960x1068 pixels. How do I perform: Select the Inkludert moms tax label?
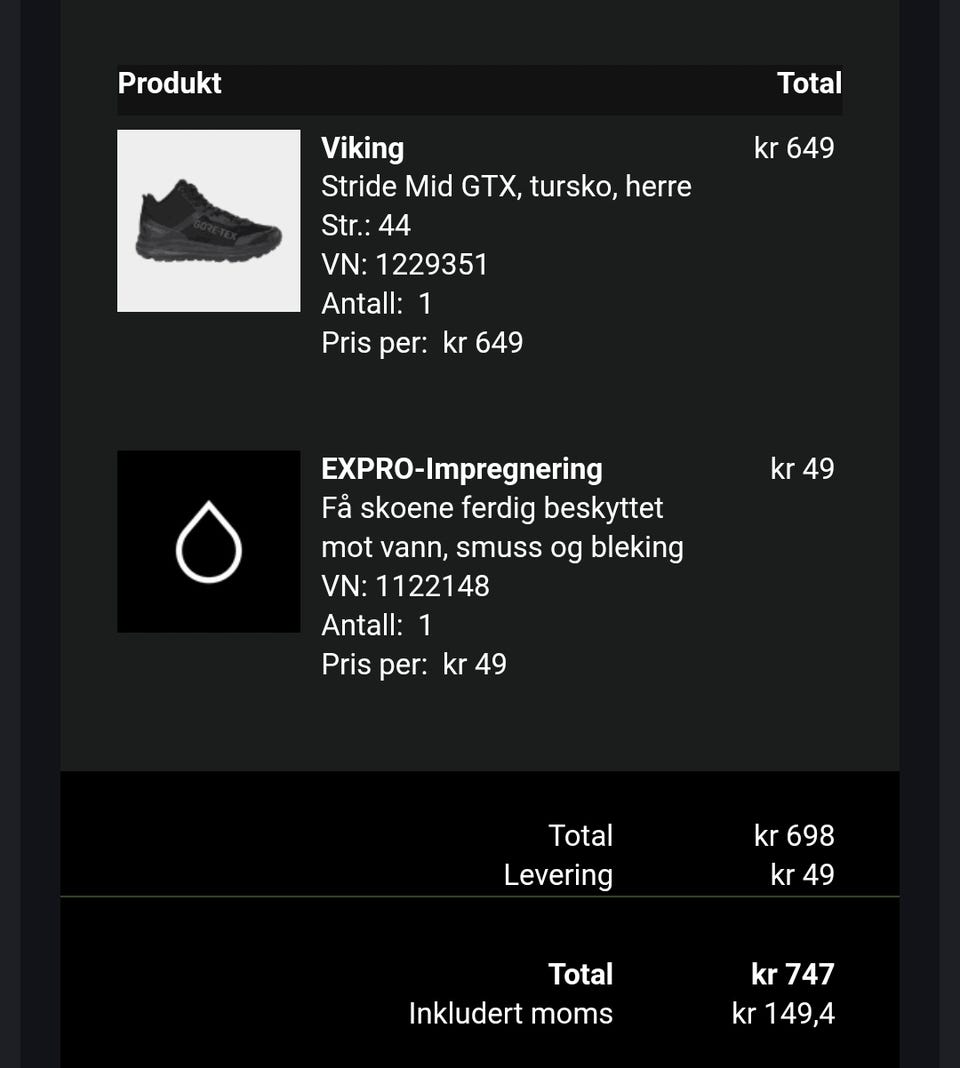click(x=510, y=1014)
